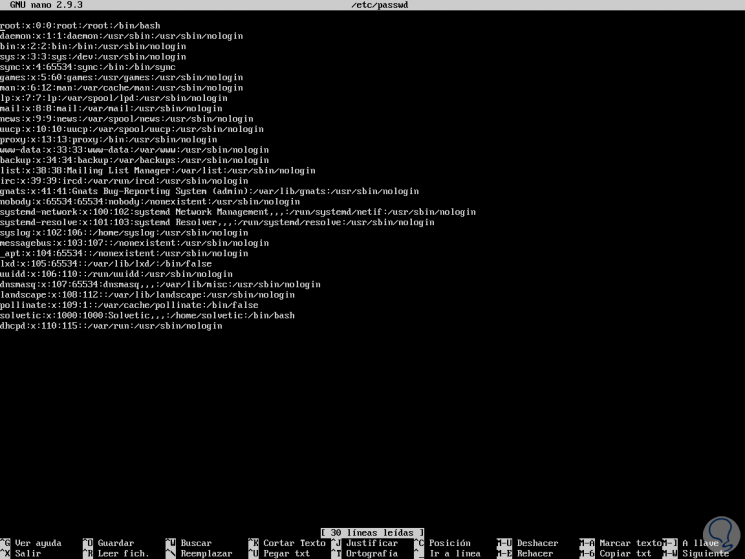Place cursor on the root:x:0:0 line
This screenshot has width=745, height=559.
tap(80, 26)
